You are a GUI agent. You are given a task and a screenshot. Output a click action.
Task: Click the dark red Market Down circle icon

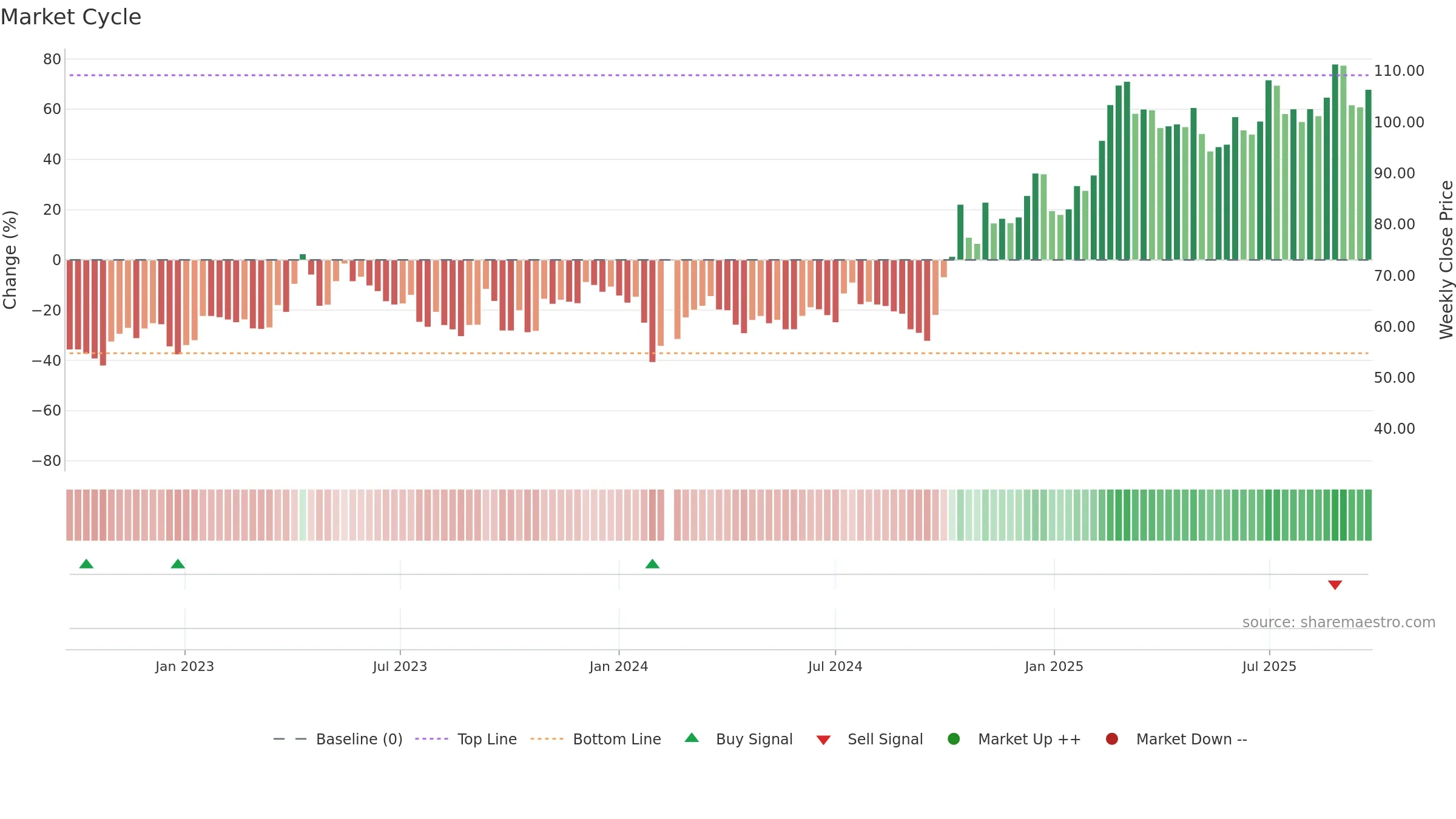(x=1112, y=739)
